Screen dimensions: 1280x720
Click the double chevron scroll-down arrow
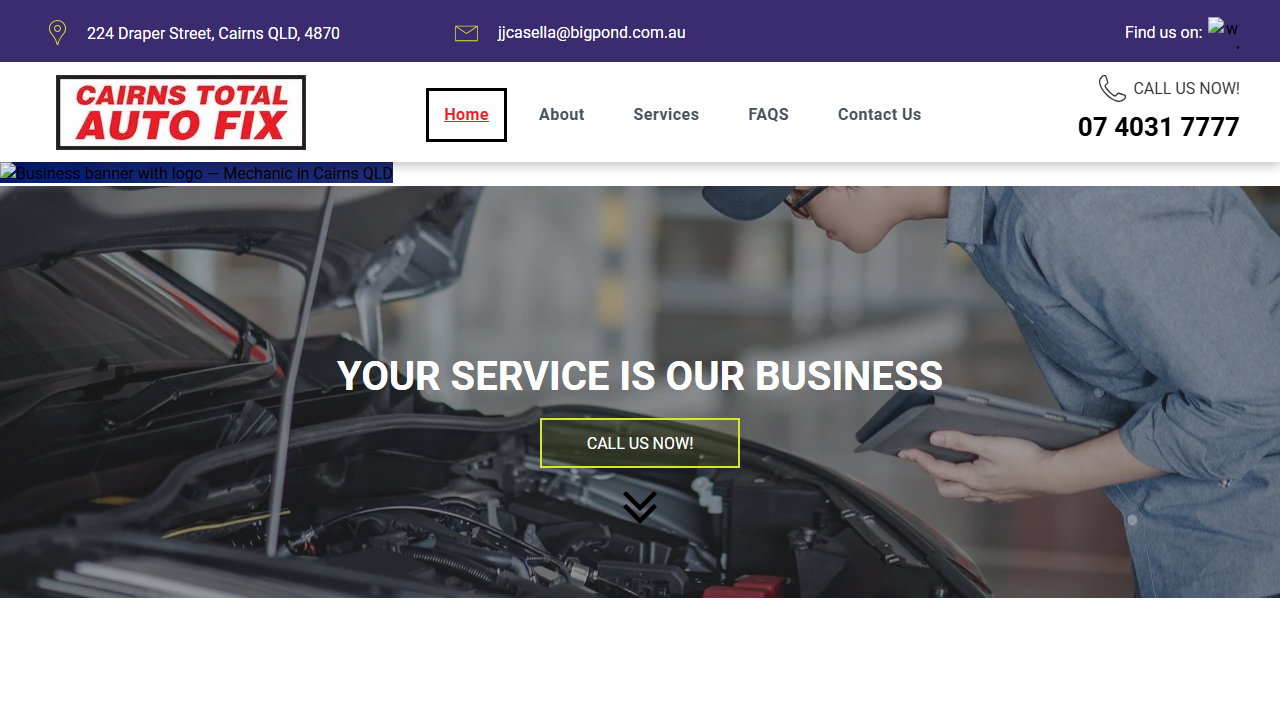[x=640, y=507]
